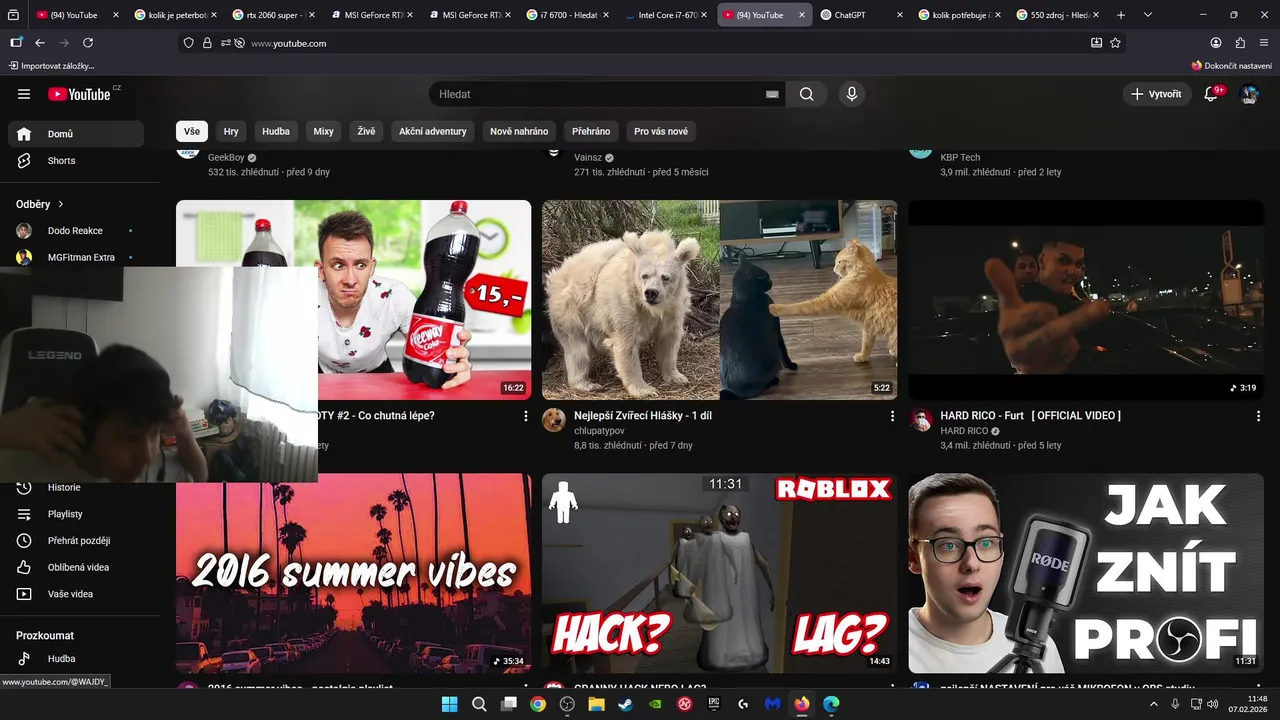Open Nejlepší Zvířecí Hlášky - 1 díl title

(x=643, y=415)
